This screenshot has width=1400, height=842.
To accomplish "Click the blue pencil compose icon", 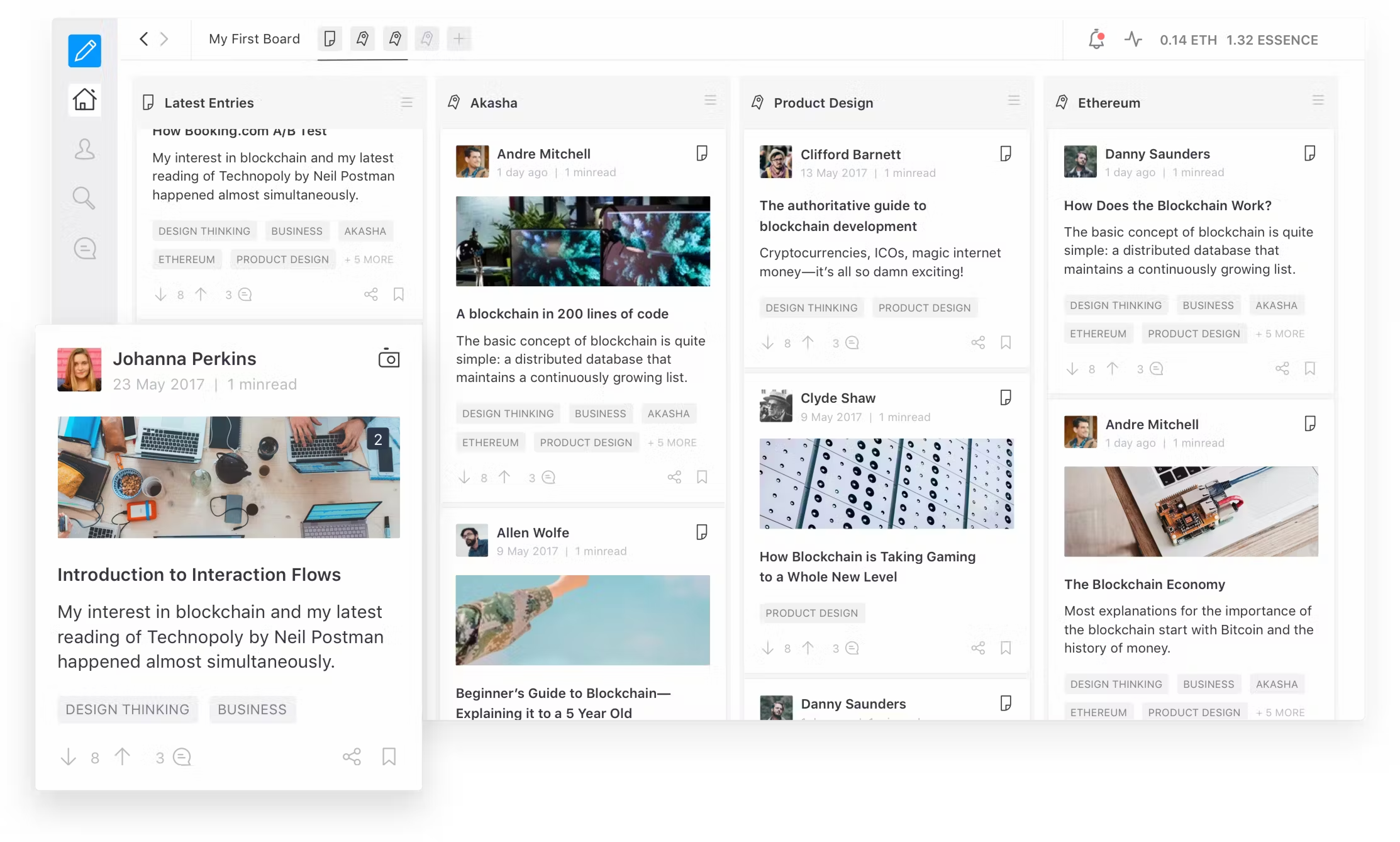I will (x=85, y=50).
